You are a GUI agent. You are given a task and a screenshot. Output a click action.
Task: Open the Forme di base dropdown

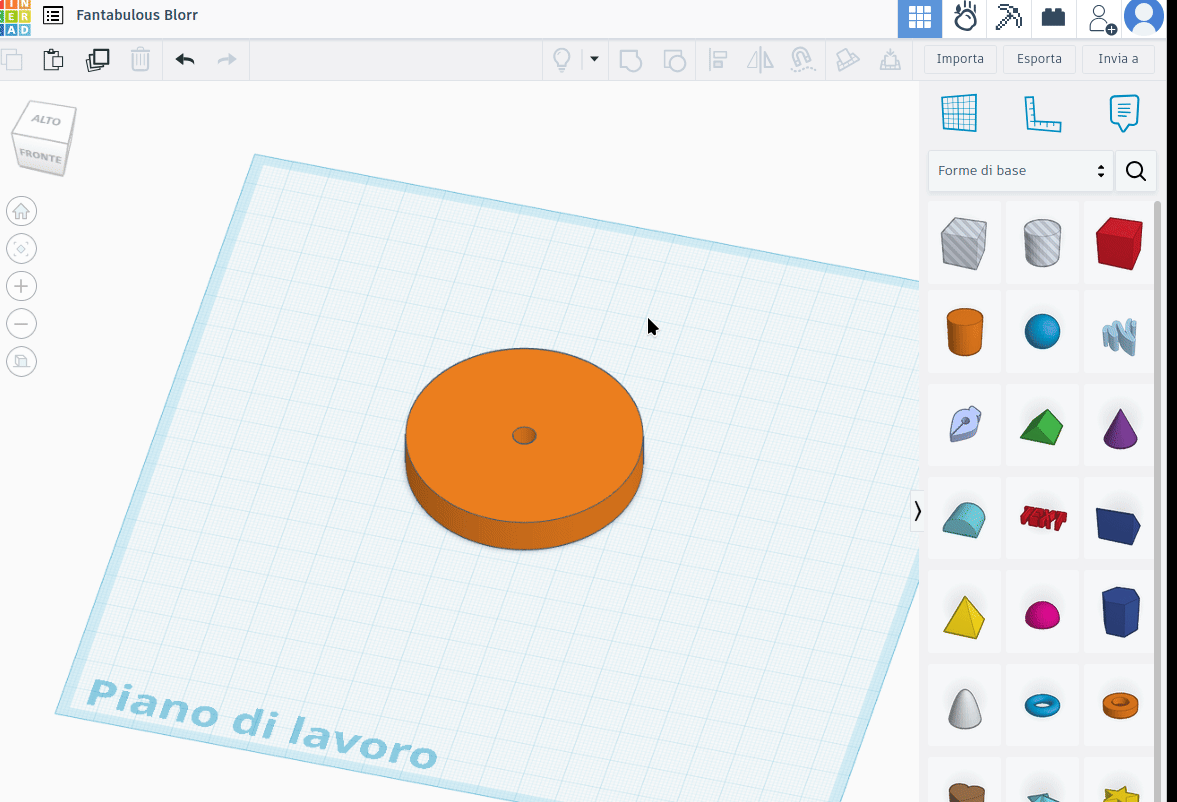click(x=1020, y=170)
